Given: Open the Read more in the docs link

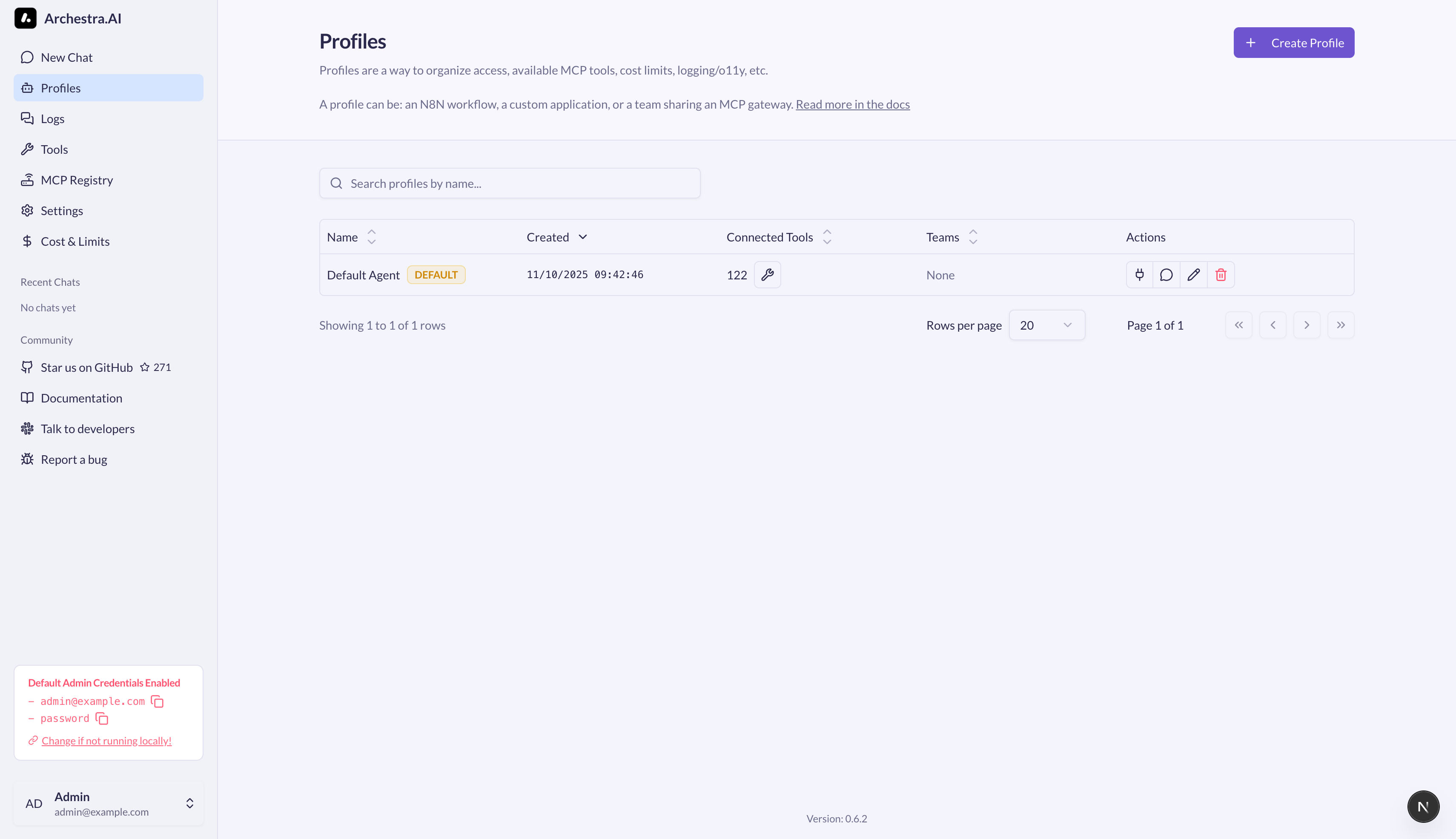Looking at the screenshot, I should (852, 104).
